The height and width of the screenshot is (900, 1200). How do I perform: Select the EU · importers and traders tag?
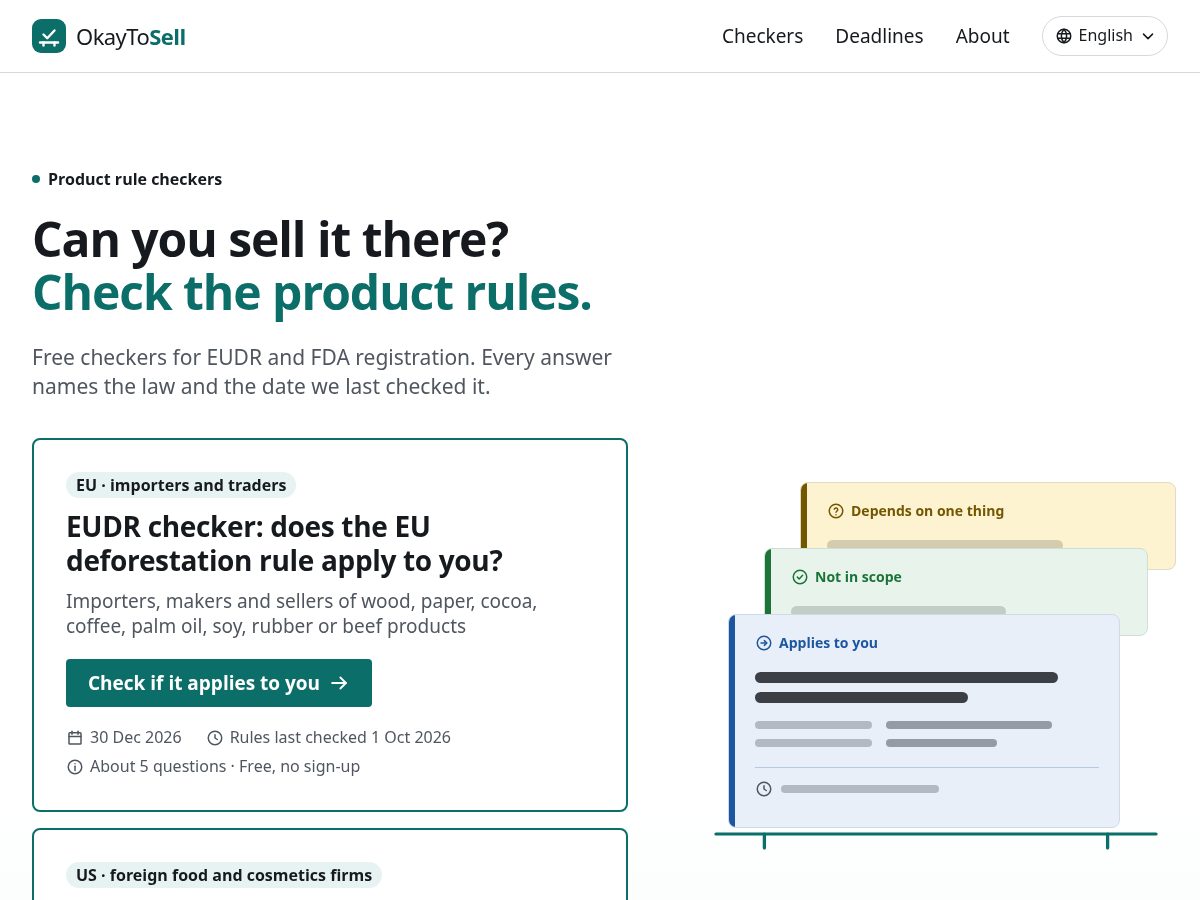coord(181,485)
